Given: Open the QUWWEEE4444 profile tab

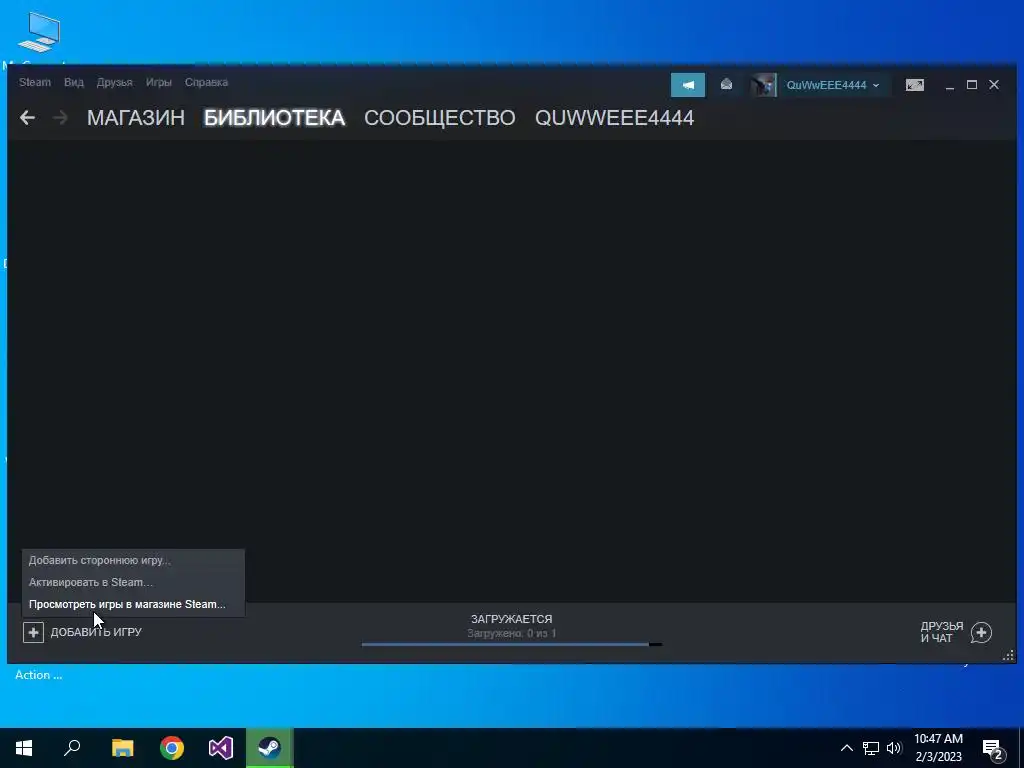Looking at the screenshot, I should 614,118.
